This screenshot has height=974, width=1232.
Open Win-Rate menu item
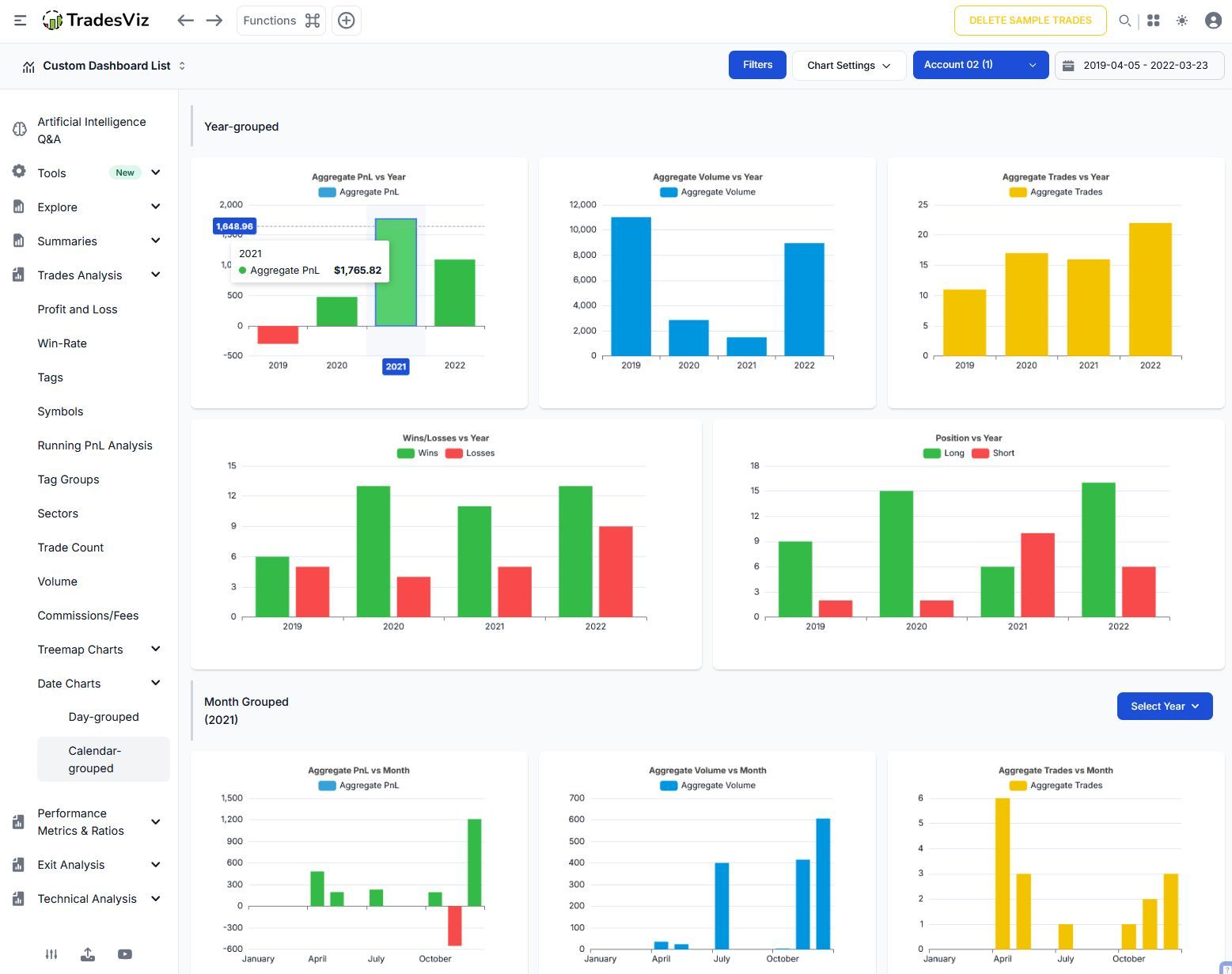[x=63, y=343]
